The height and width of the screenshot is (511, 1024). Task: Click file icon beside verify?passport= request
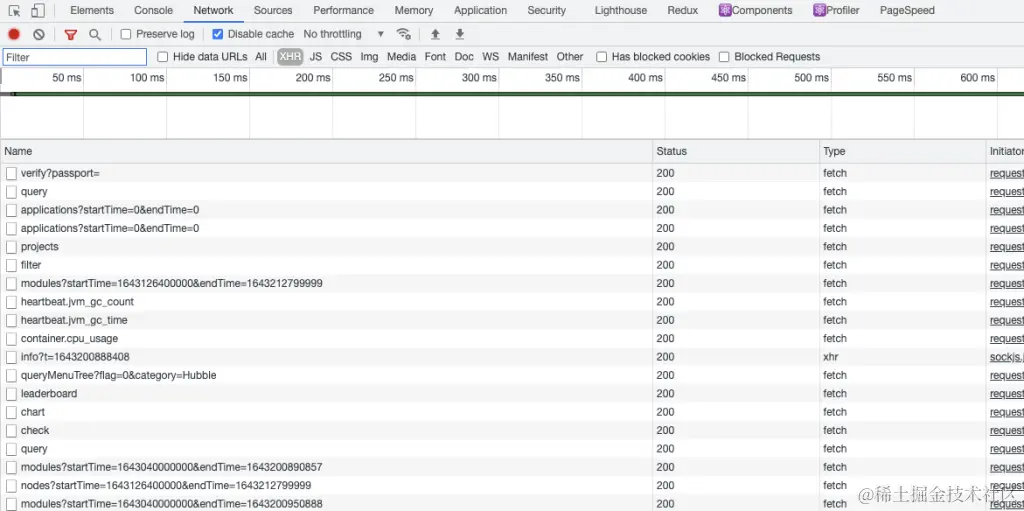point(11,173)
